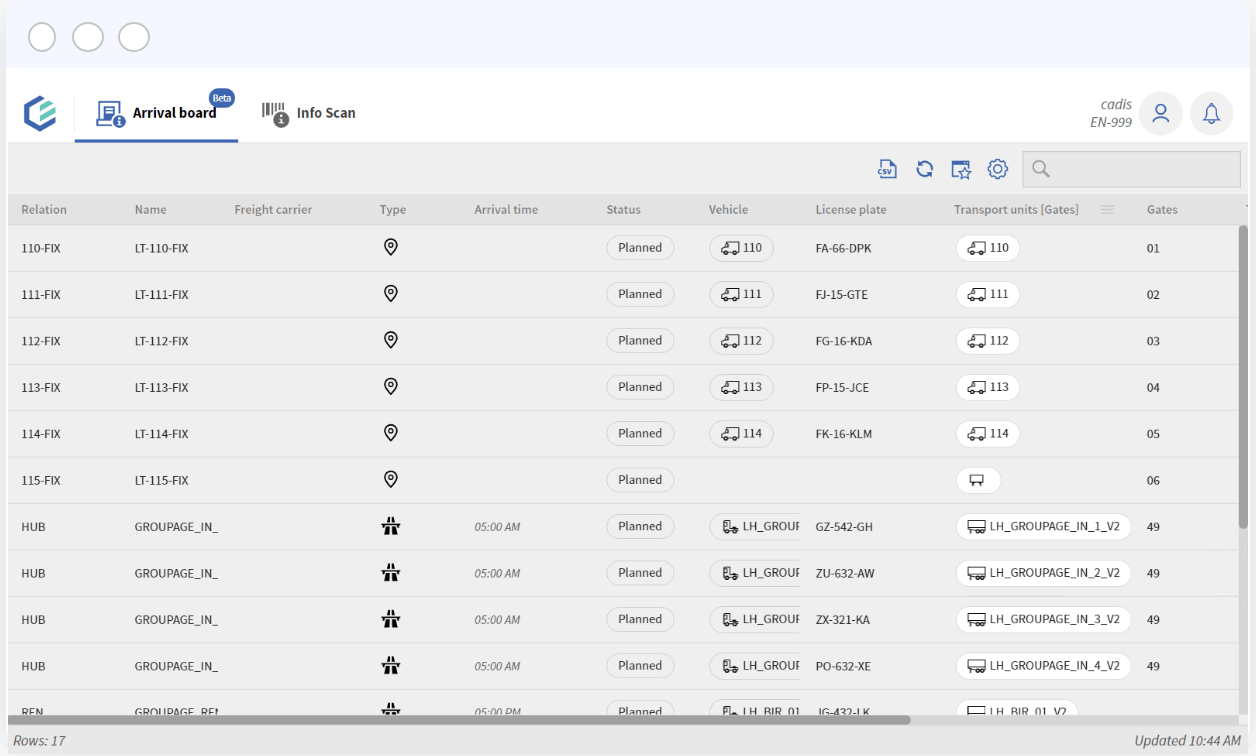Click the truck icon badge for vehicle 110
The width and height of the screenshot is (1256, 756).
pos(741,247)
